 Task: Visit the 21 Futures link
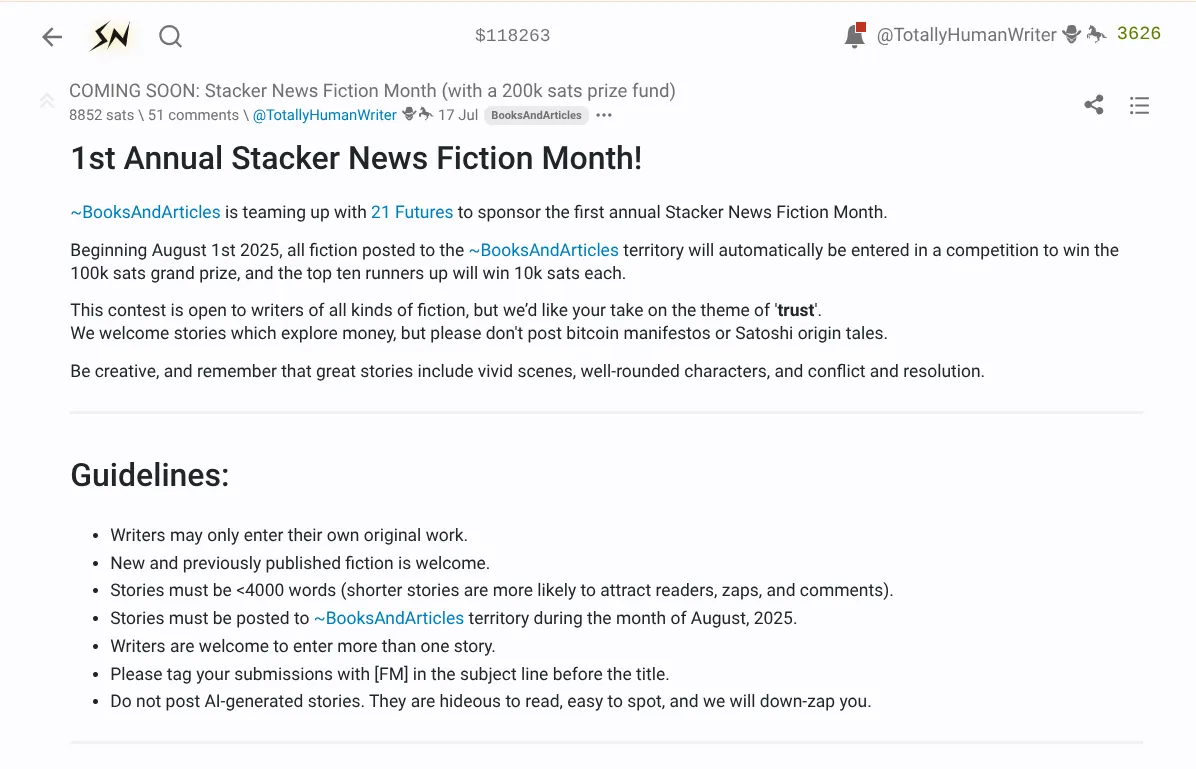click(412, 212)
